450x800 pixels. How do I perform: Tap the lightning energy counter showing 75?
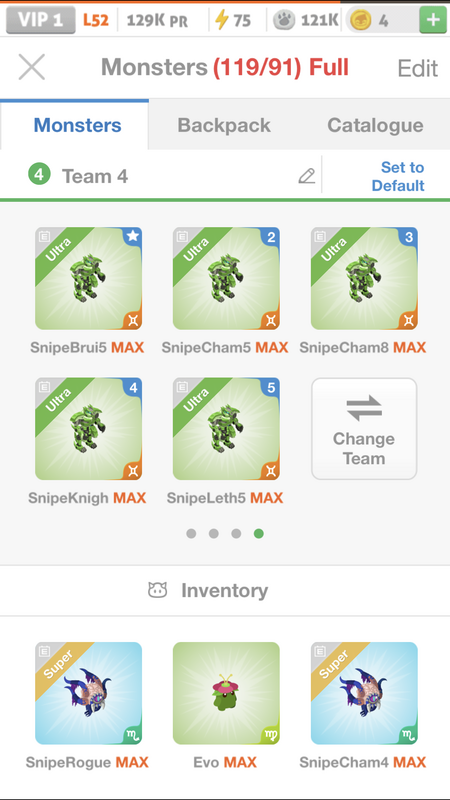233,20
